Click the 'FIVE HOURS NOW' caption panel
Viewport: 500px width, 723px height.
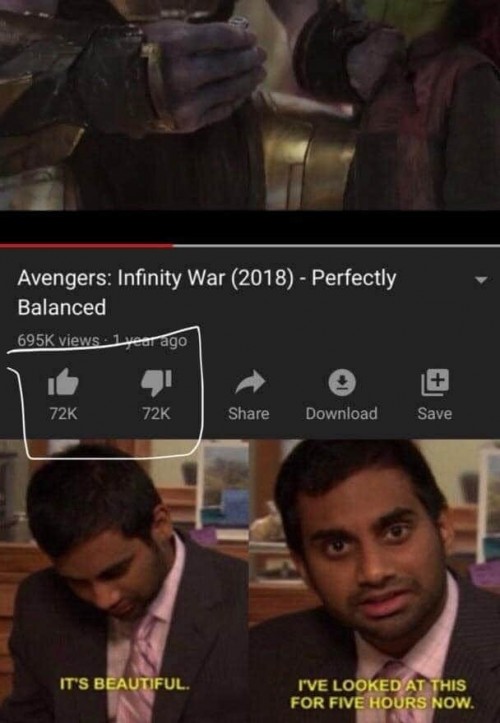click(375, 581)
